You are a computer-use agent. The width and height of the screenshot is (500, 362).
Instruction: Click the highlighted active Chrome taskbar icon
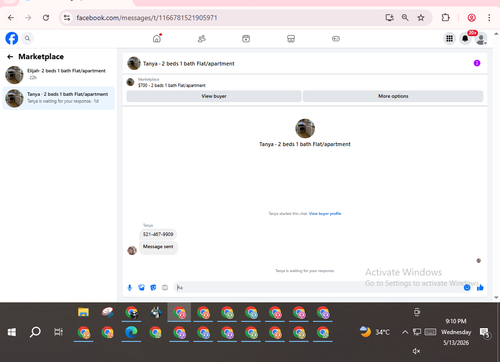pyautogui.click(x=179, y=313)
